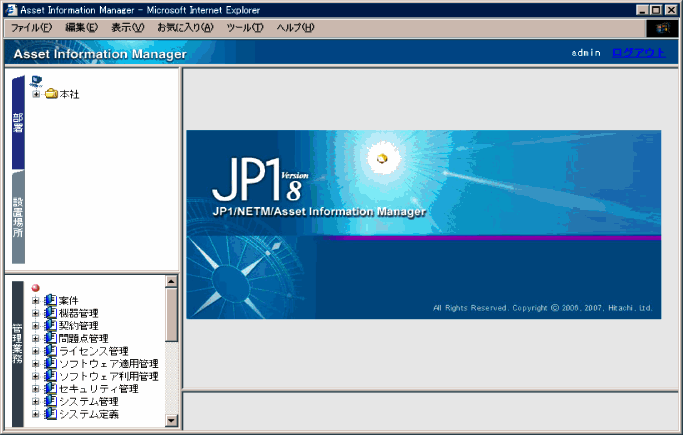The image size is (683, 435).
Task: Select the 機器管理 job category
Action: pos(79,313)
